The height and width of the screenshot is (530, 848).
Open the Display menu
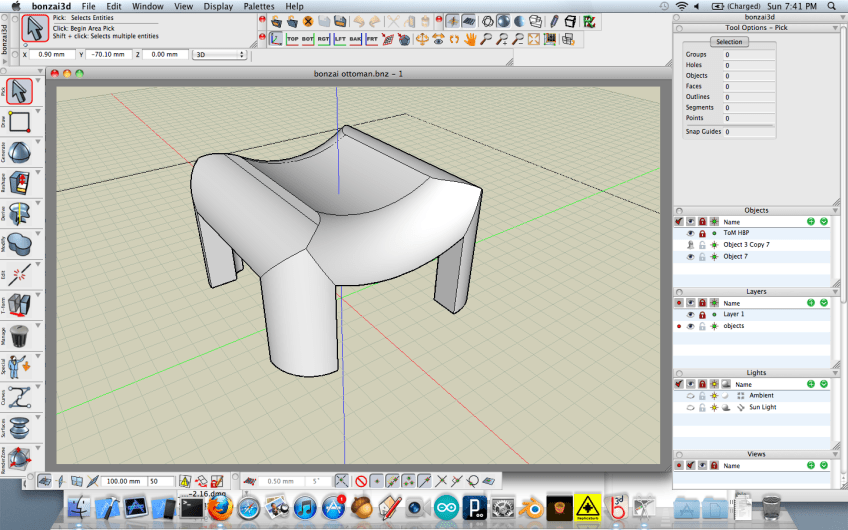tap(218, 6)
